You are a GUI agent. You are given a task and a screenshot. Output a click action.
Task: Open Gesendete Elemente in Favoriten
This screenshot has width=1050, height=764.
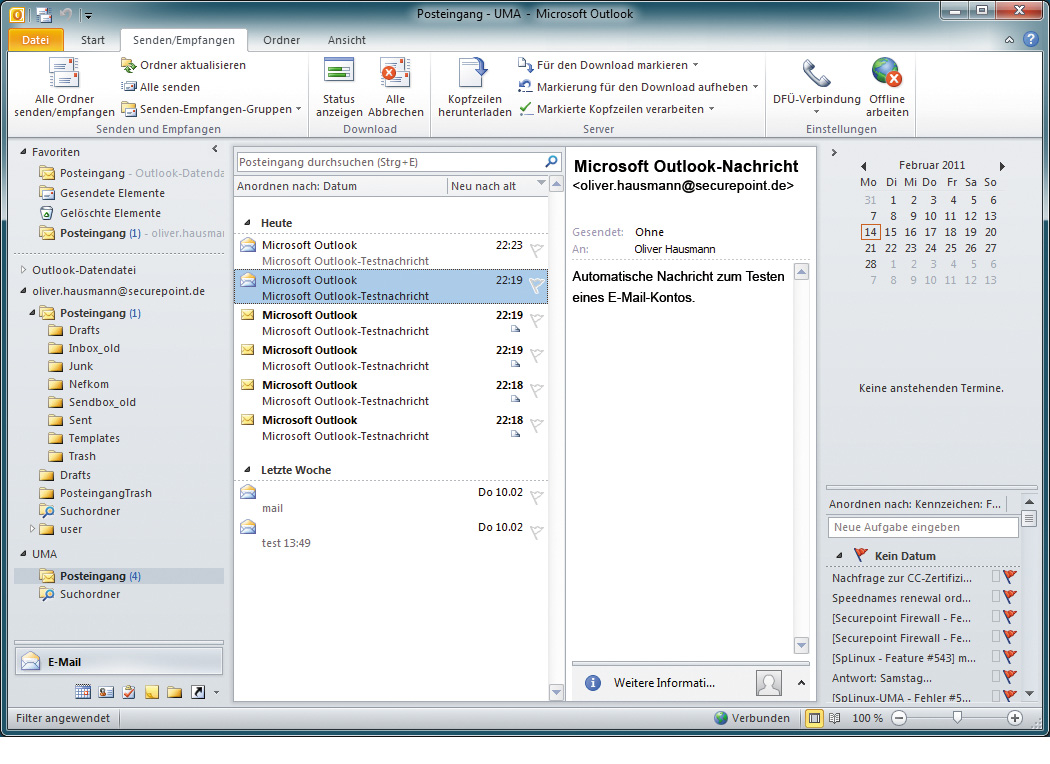[x=112, y=193]
